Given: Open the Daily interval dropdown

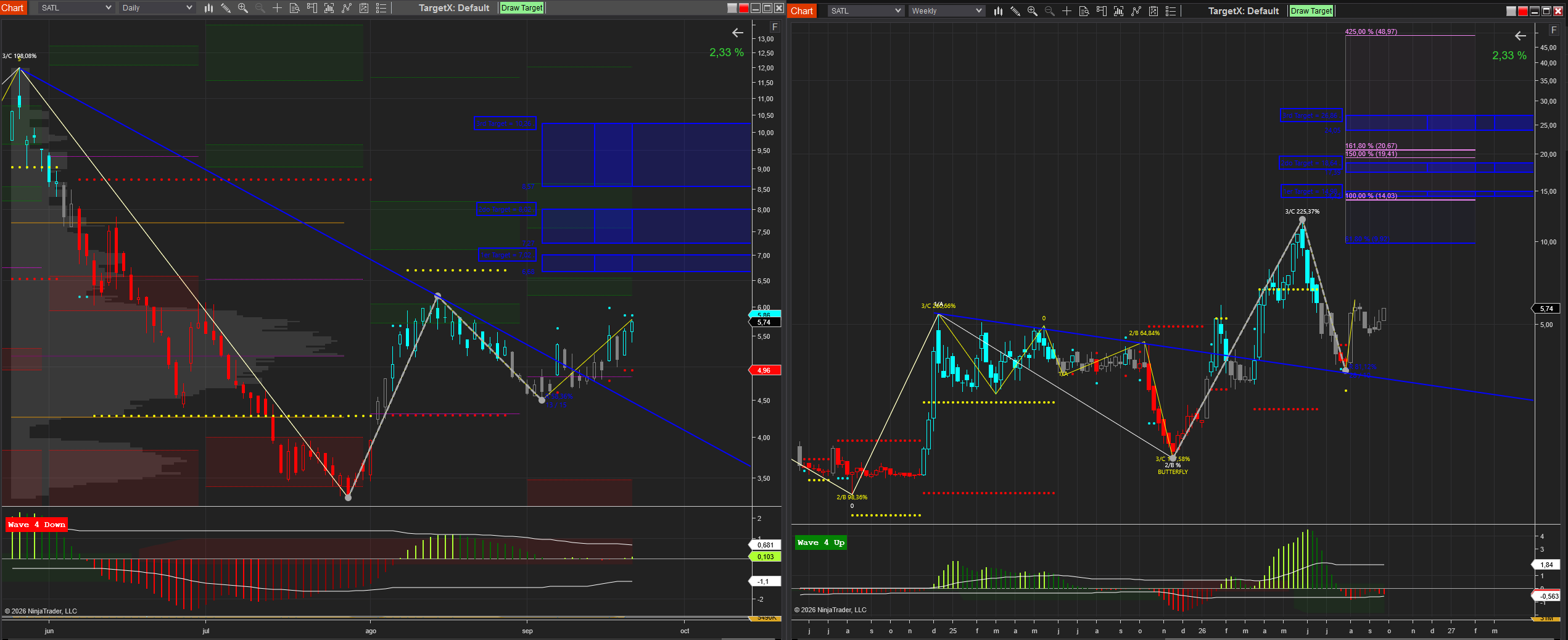Looking at the screenshot, I should pyautogui.click(x=157, y=8).
